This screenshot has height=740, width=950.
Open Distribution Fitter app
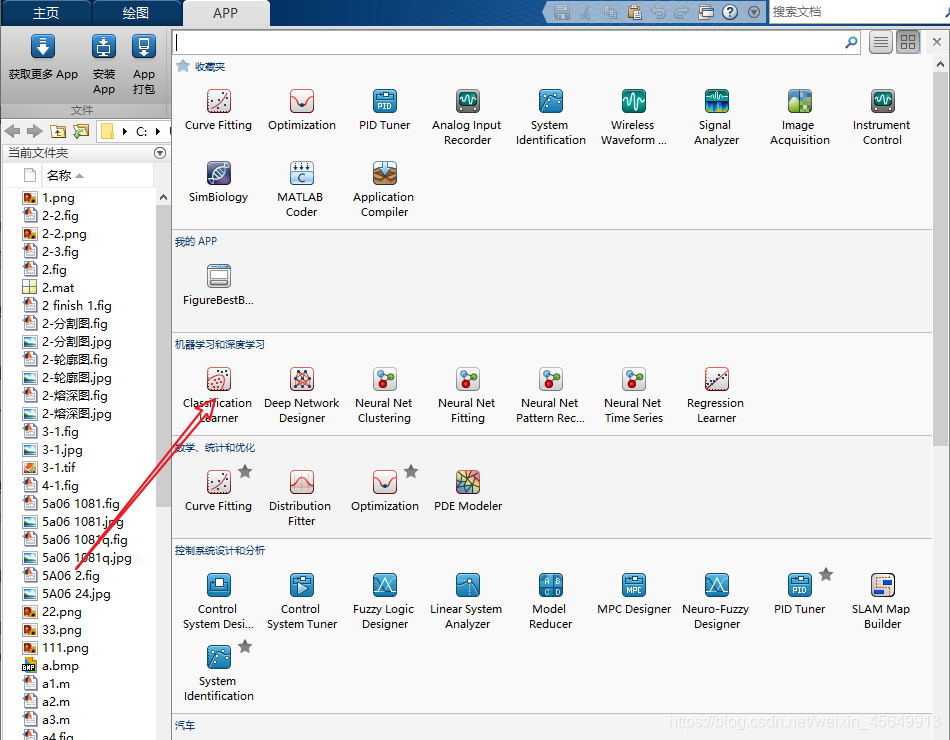(x=301, y=498)
